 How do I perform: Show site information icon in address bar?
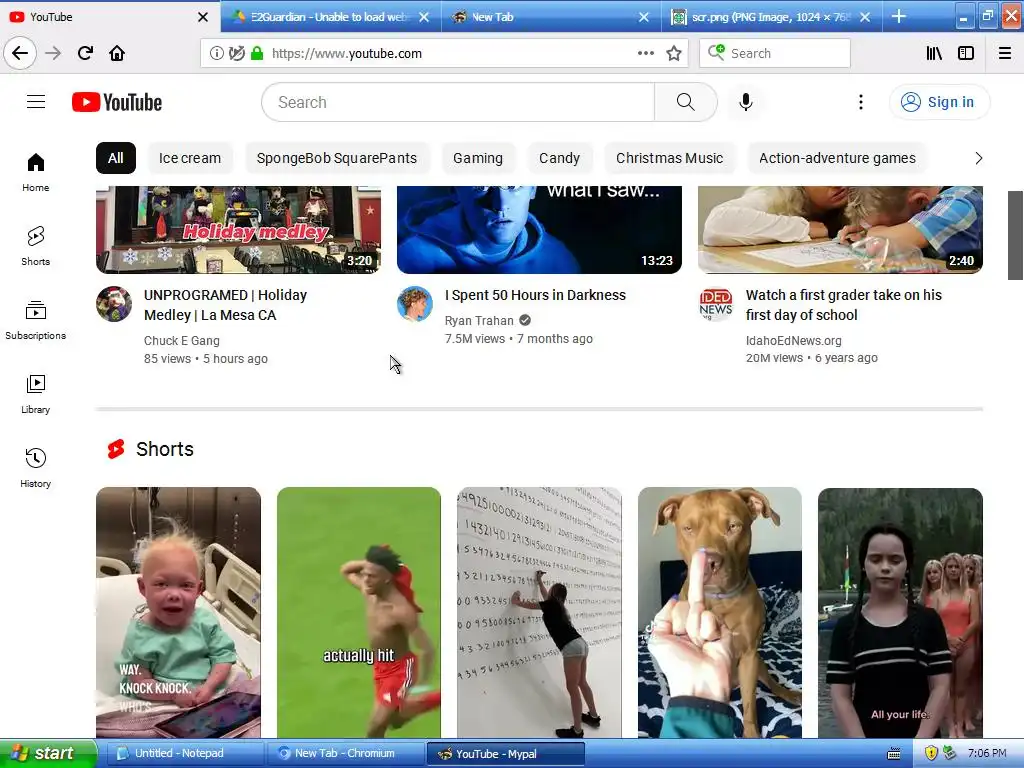click(216, 53)
